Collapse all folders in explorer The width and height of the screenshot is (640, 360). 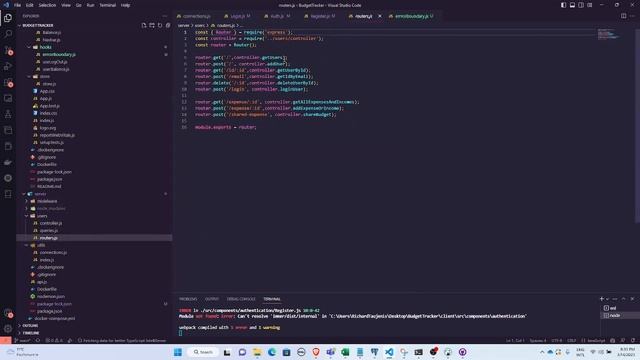coord(168,25)
